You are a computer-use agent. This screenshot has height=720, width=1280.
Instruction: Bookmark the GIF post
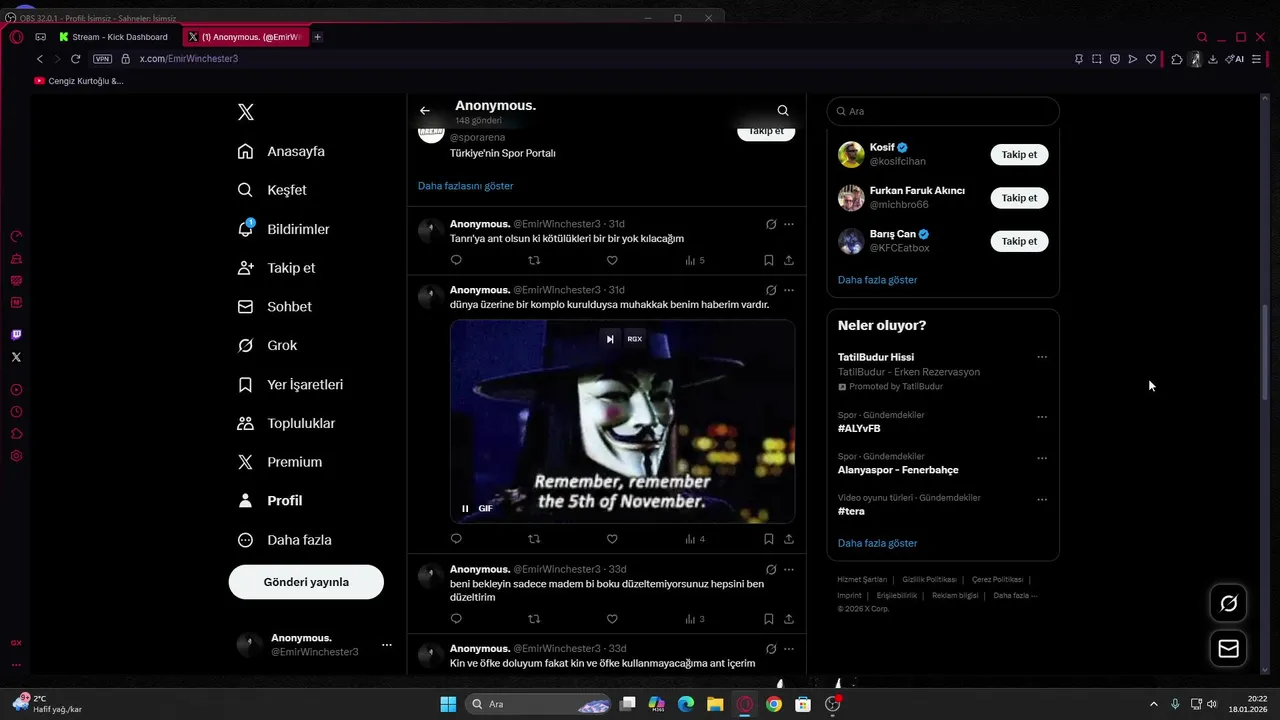click(x=768, y=539)
